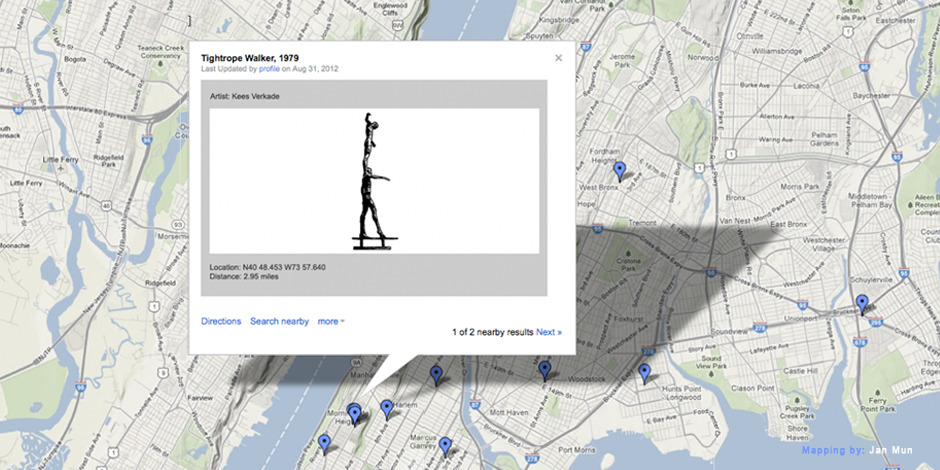The width and height of the screenshot is (940, 470).
Task: Click the Tightrope Walker sculpture image
Action: (x=374, y=181)
